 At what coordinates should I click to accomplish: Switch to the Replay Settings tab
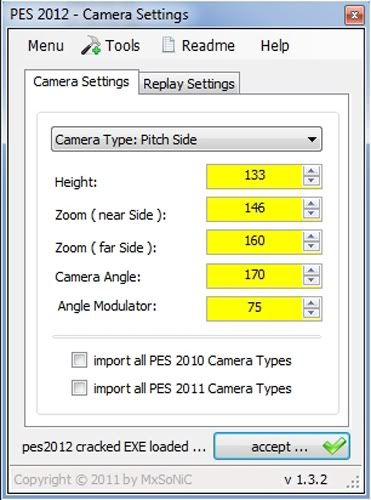(x=189, y=83)
